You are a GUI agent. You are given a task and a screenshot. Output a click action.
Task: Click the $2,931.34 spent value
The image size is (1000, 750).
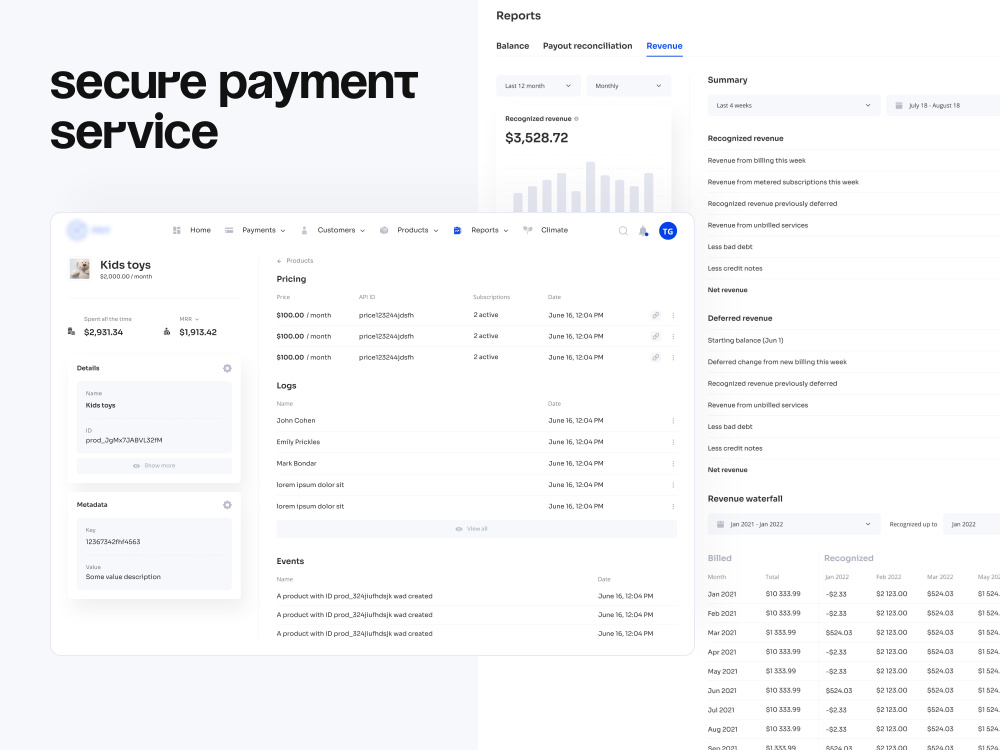tap(103, 332)
